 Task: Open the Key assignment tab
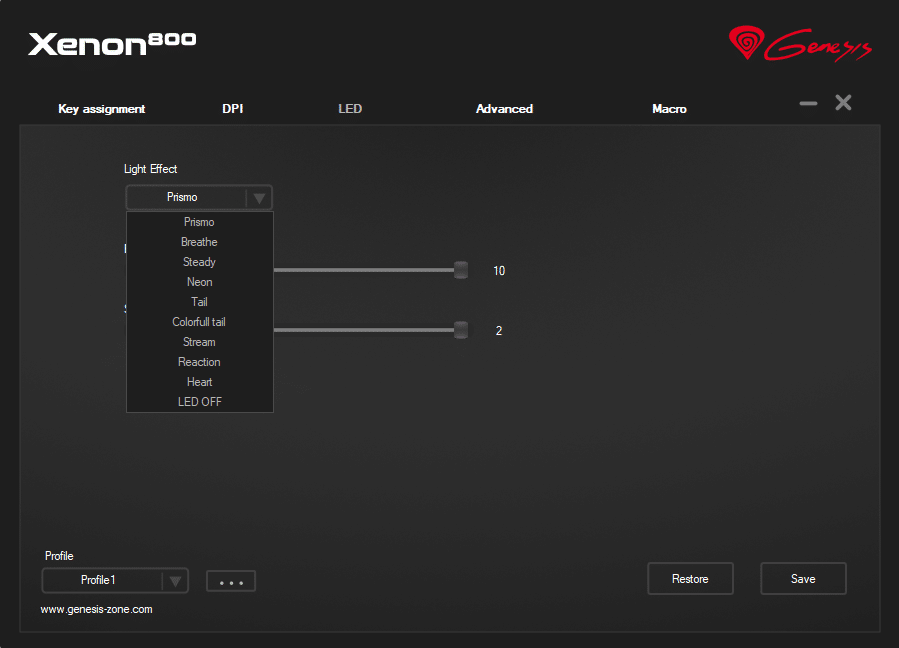pyautogui.click(x=102, y=109)
